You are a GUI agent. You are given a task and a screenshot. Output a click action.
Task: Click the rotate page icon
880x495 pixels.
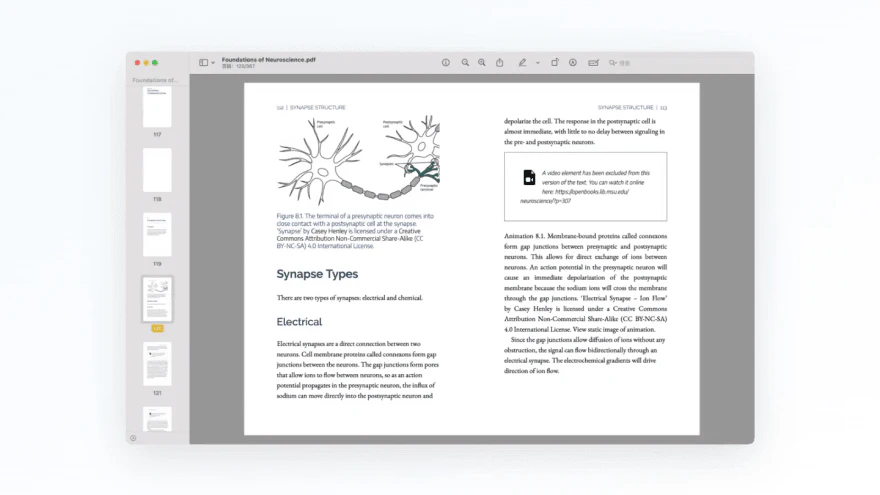555,63
